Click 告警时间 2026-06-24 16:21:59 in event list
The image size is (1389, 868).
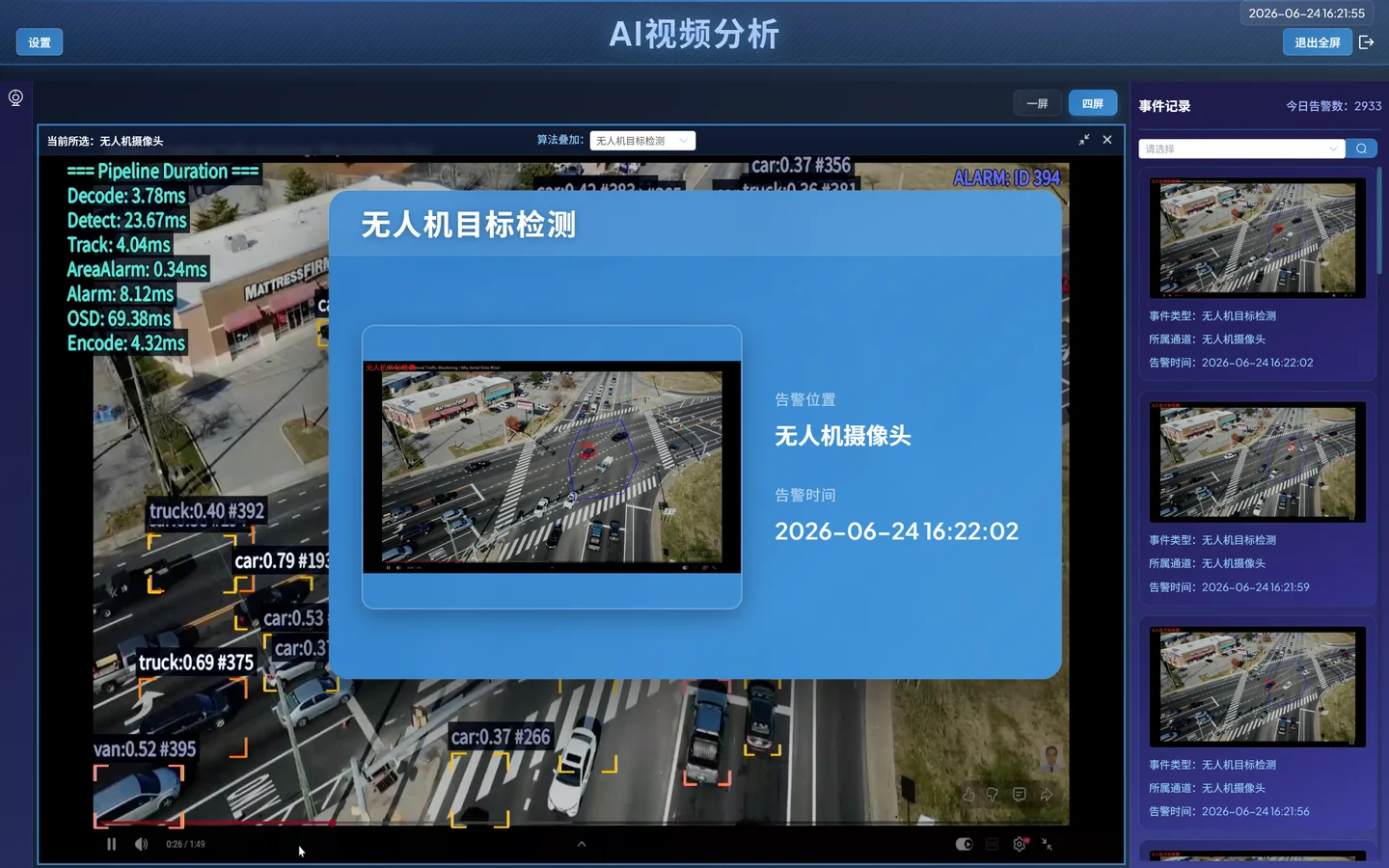1229,587
